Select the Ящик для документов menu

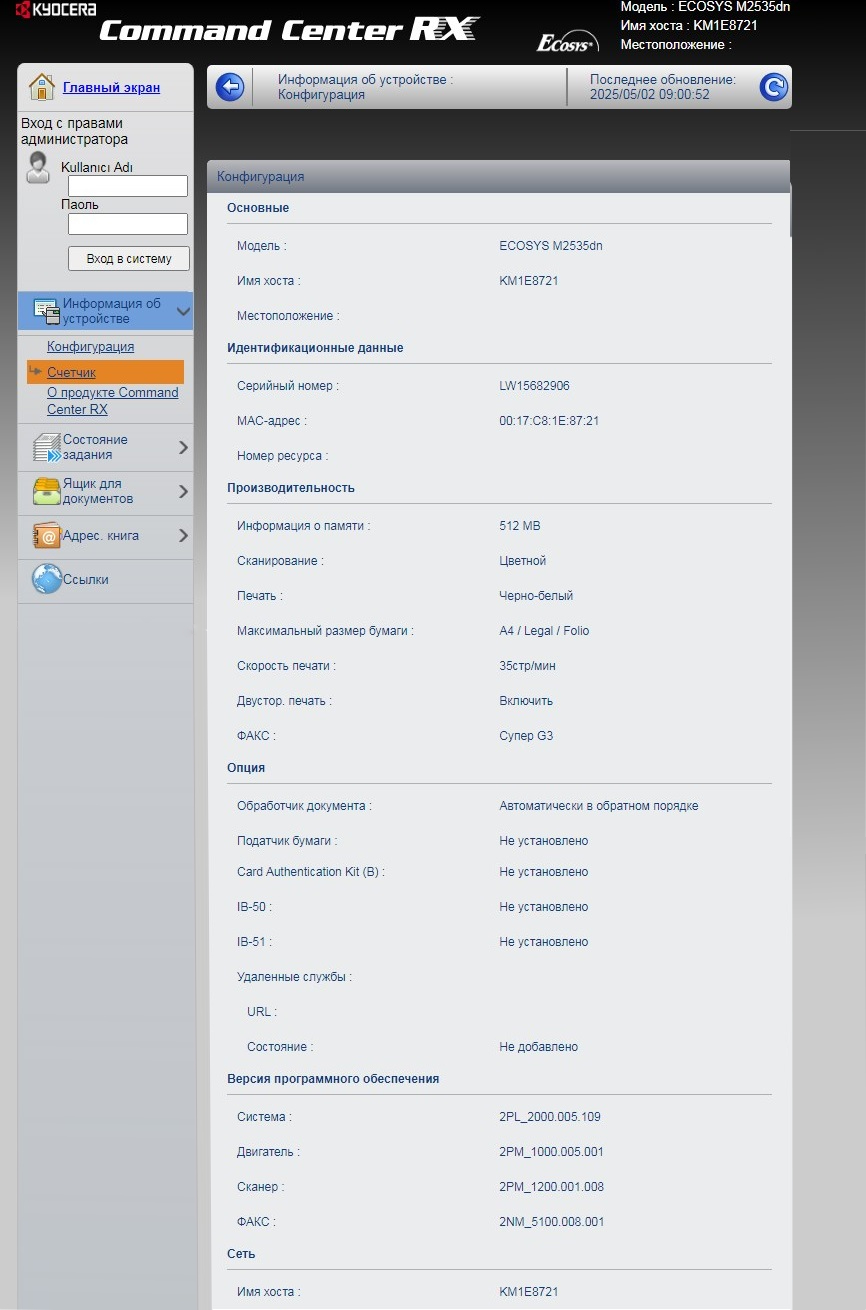(106, 491)
